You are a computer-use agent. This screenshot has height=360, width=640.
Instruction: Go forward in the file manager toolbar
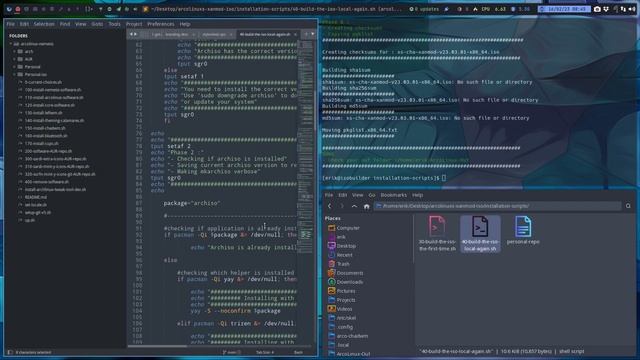(x=342, y=206)
